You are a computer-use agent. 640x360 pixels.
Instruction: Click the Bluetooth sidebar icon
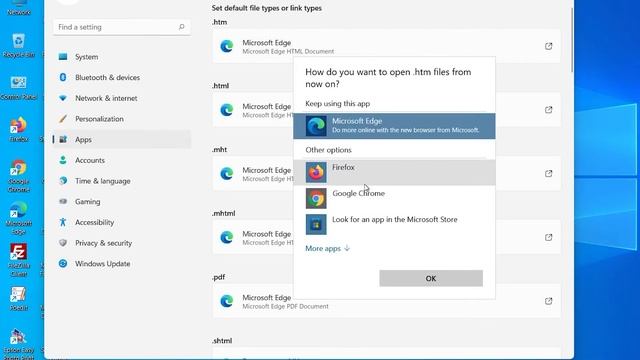click(63, 77)
